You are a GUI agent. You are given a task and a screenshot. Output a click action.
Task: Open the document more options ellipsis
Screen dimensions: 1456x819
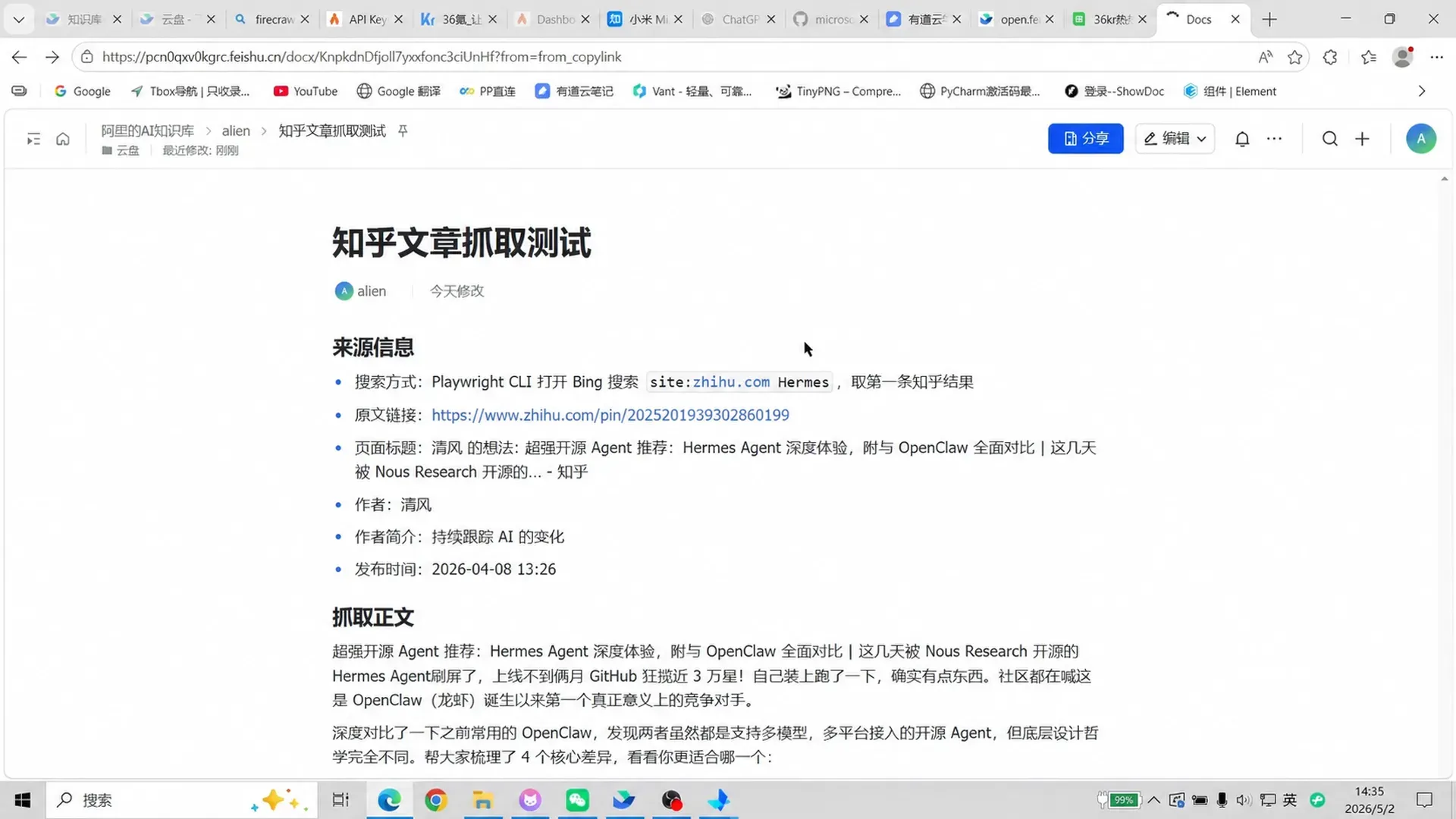point(1274,139)
